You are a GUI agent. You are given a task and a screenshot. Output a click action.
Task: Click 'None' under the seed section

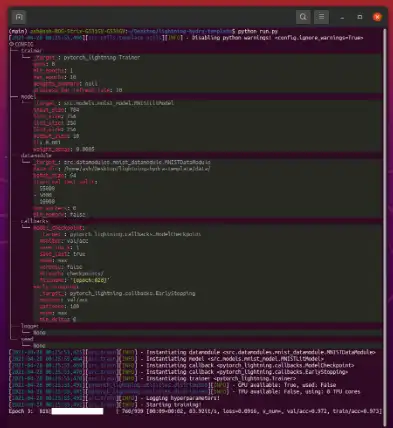(39, 346)
